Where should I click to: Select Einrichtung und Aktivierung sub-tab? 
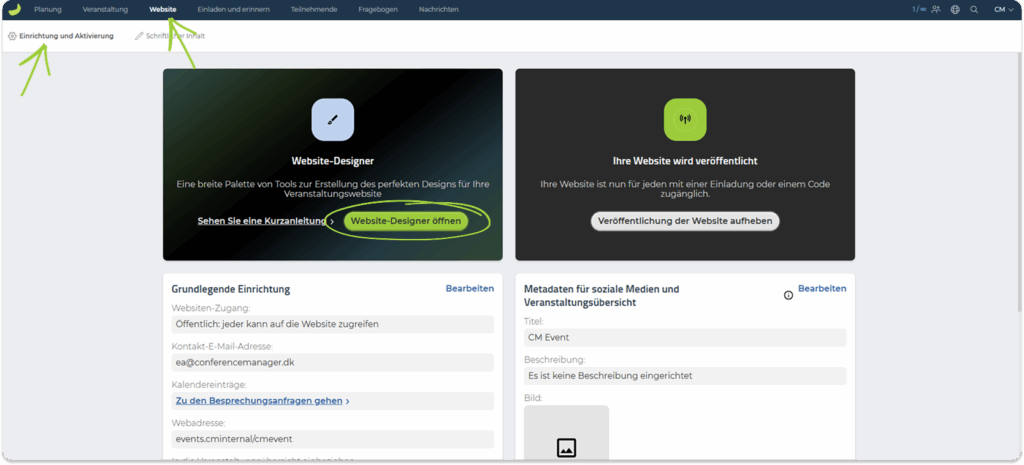coord(61,36)
